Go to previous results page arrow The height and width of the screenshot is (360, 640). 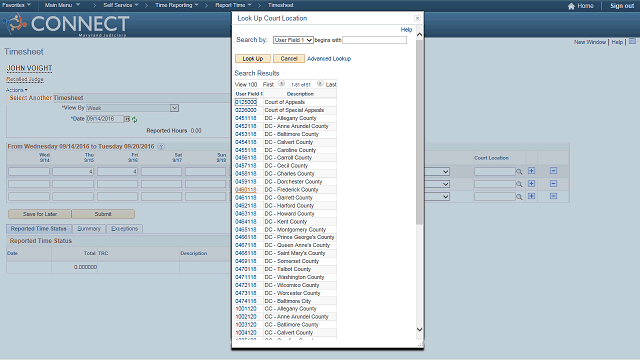coord(282,83)
